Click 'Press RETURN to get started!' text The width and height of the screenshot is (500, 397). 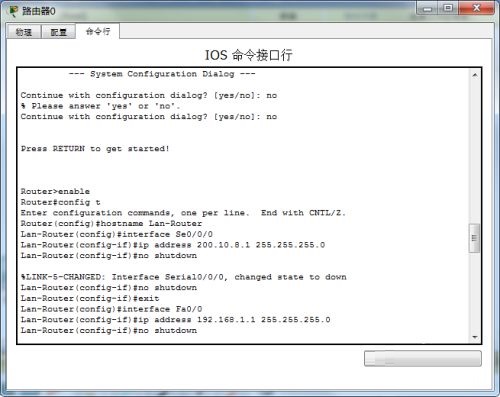click(x=95, y=149)
